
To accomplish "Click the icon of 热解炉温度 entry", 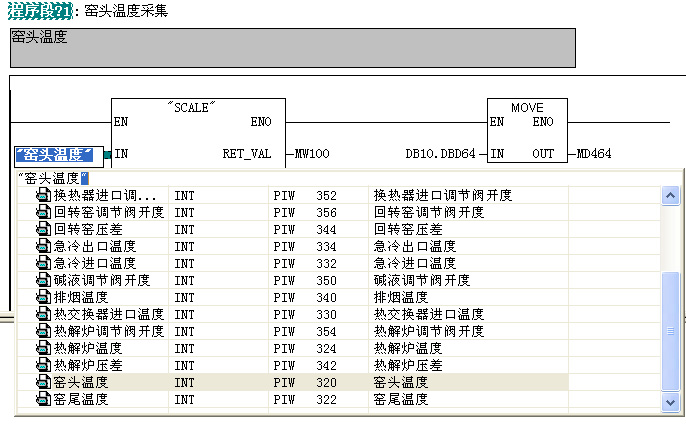I will [43, 348].
